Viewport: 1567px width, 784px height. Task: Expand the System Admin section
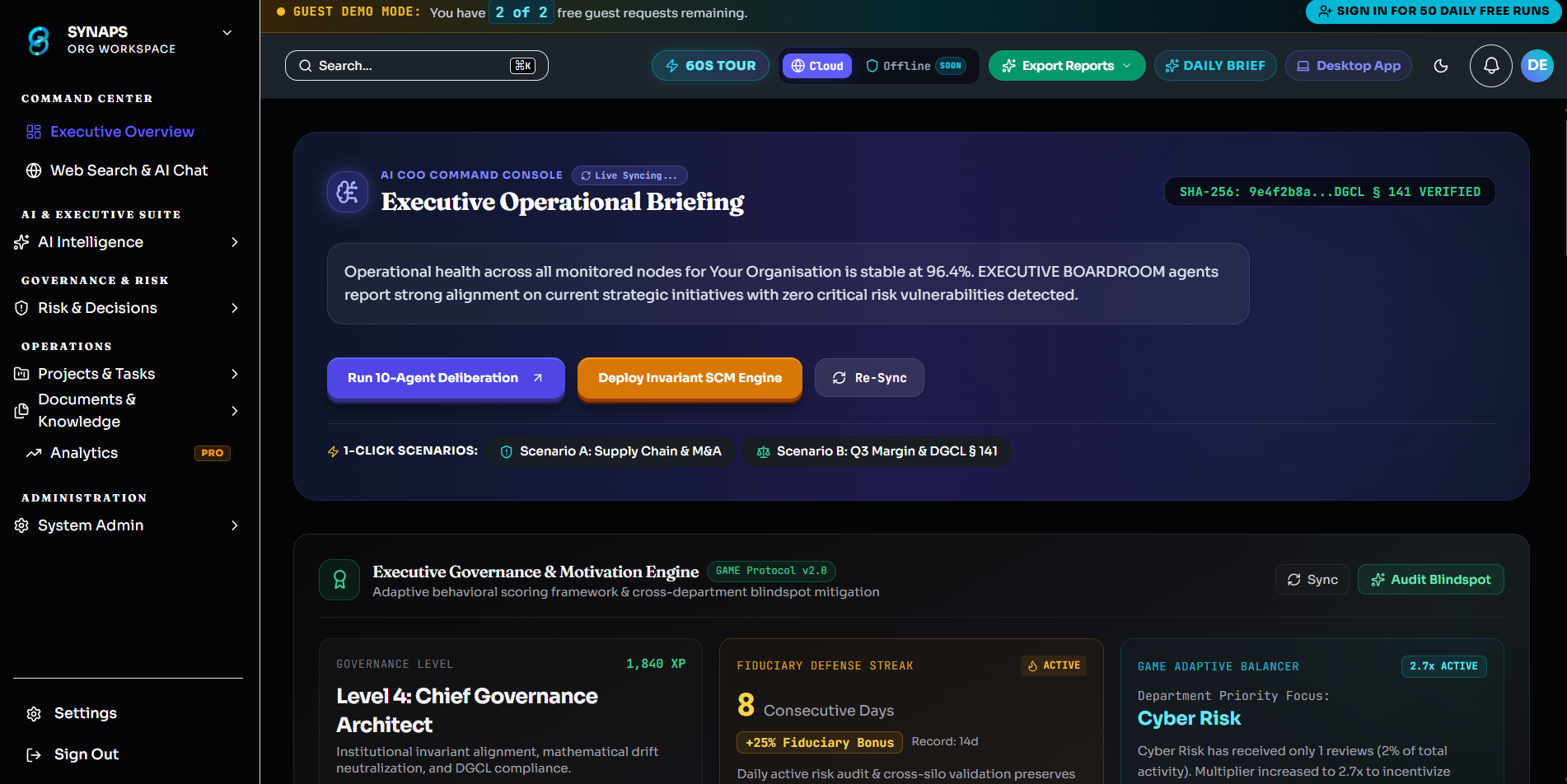(235, 525)
